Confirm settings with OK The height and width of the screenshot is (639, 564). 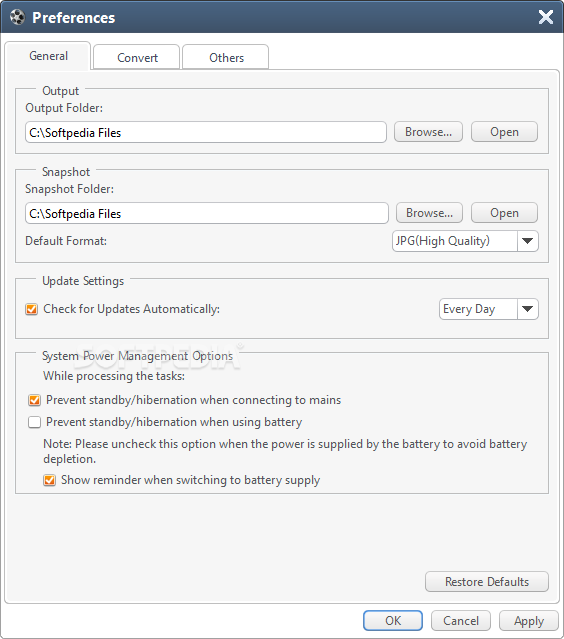coord(393,620)
